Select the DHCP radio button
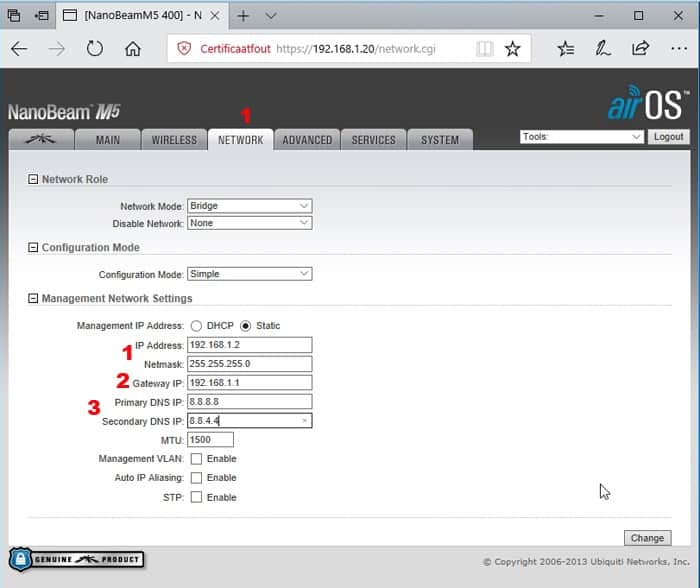The image size is (700, 588). tap(196, 326)
